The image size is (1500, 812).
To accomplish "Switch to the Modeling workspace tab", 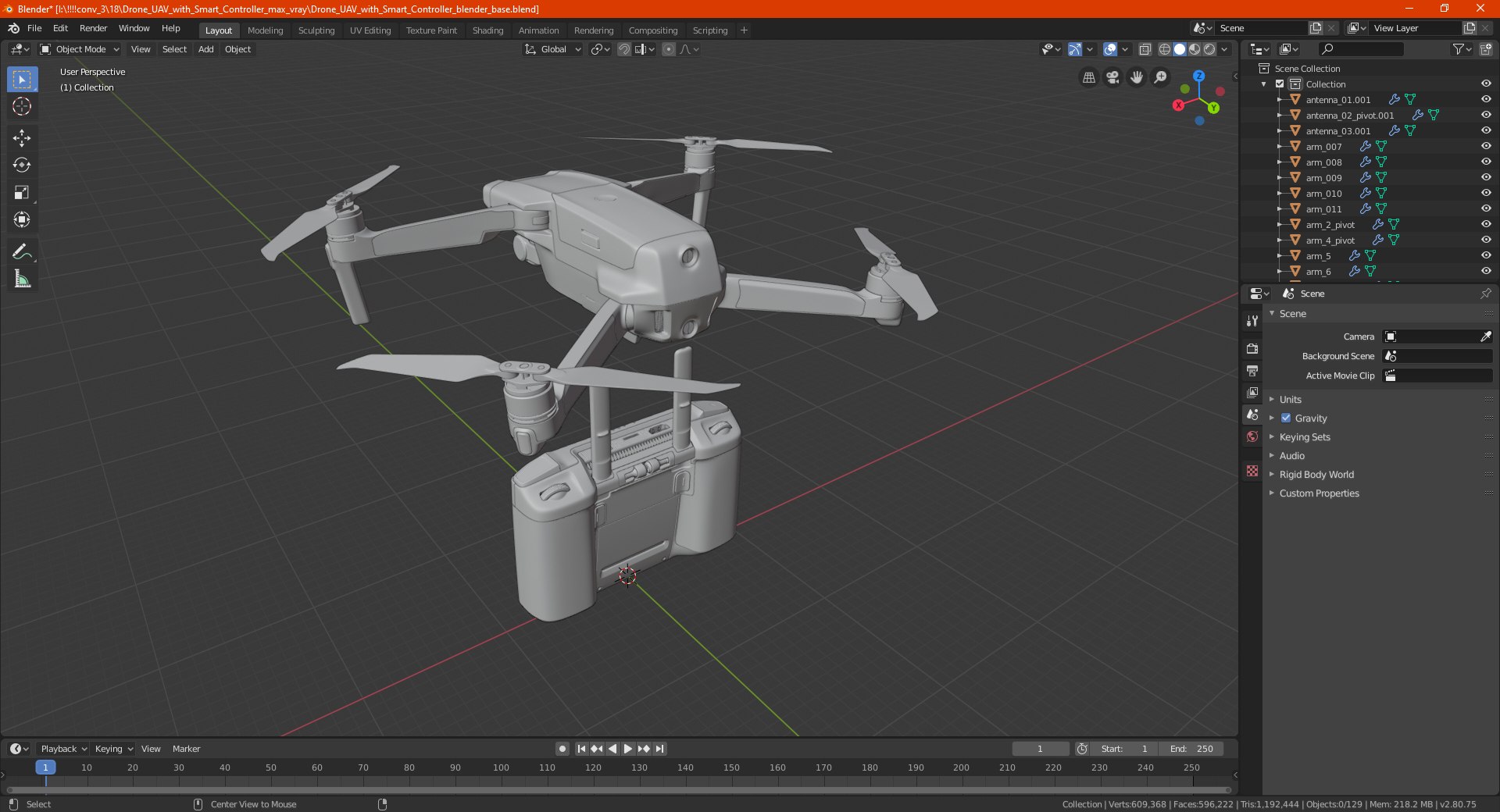I will point(265,30).
